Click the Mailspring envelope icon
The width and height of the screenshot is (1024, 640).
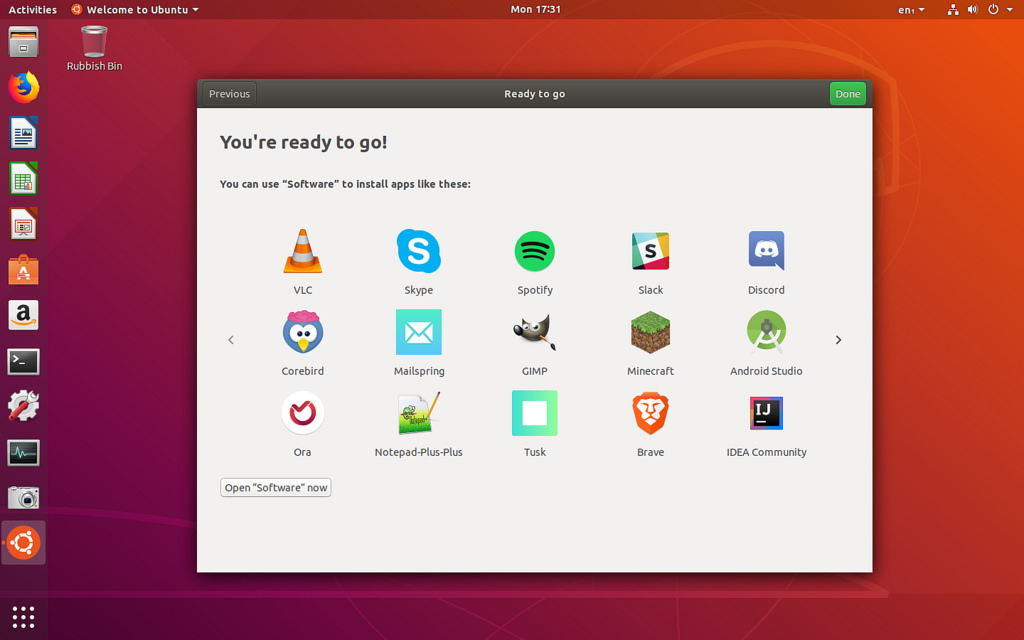(x=419, y=332)
